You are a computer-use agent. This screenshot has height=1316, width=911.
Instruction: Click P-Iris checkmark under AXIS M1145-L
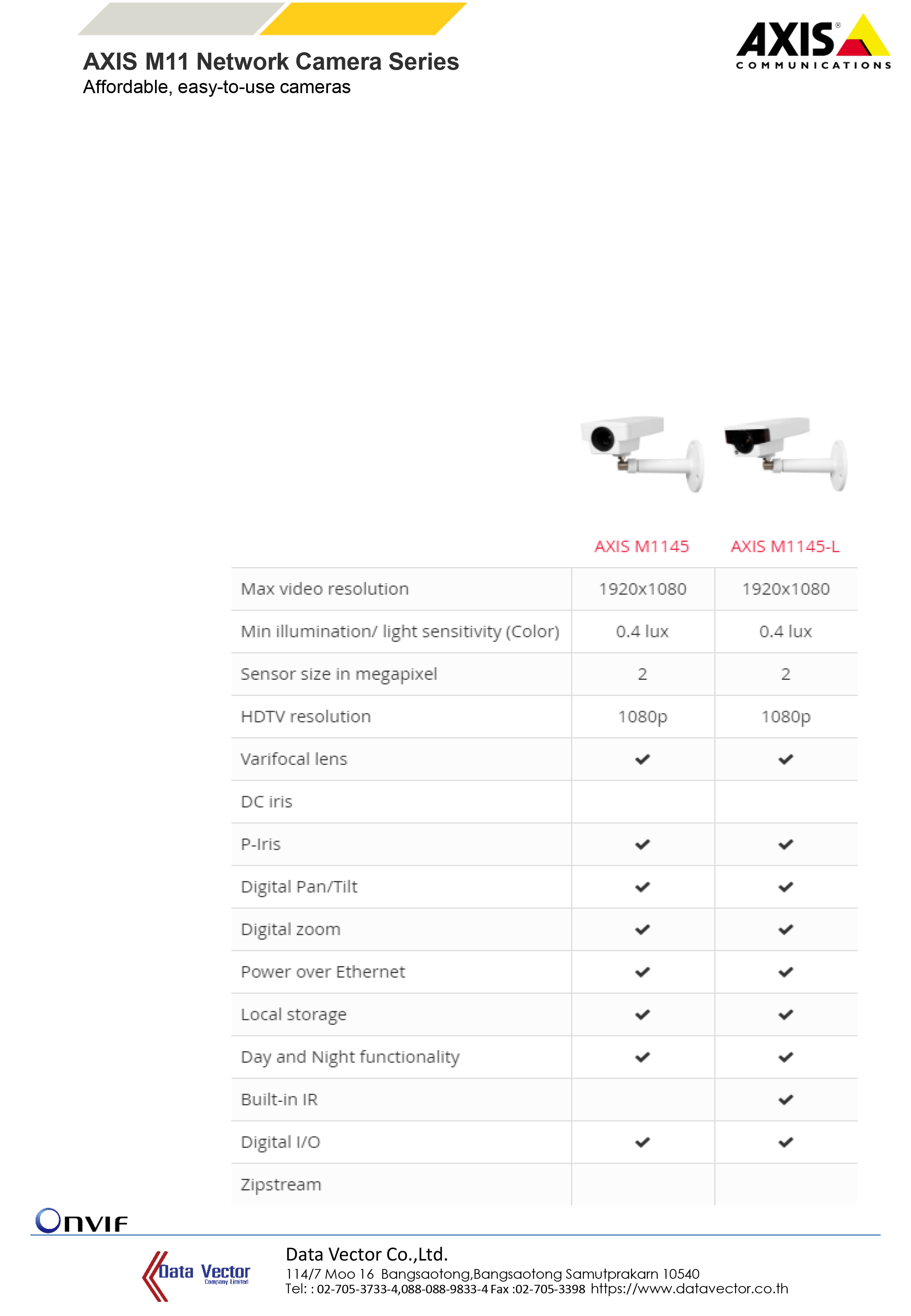(x=785, y=844)
